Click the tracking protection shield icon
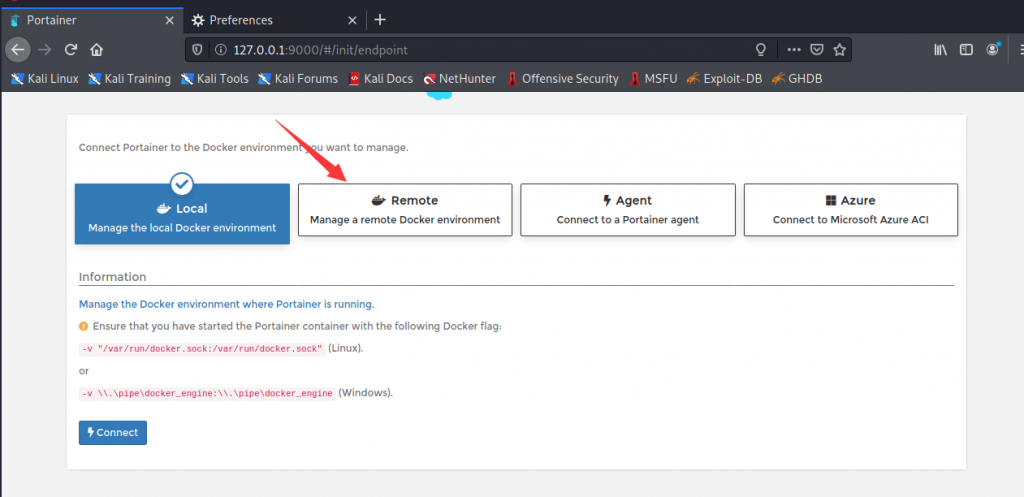 tap(199, 49)
